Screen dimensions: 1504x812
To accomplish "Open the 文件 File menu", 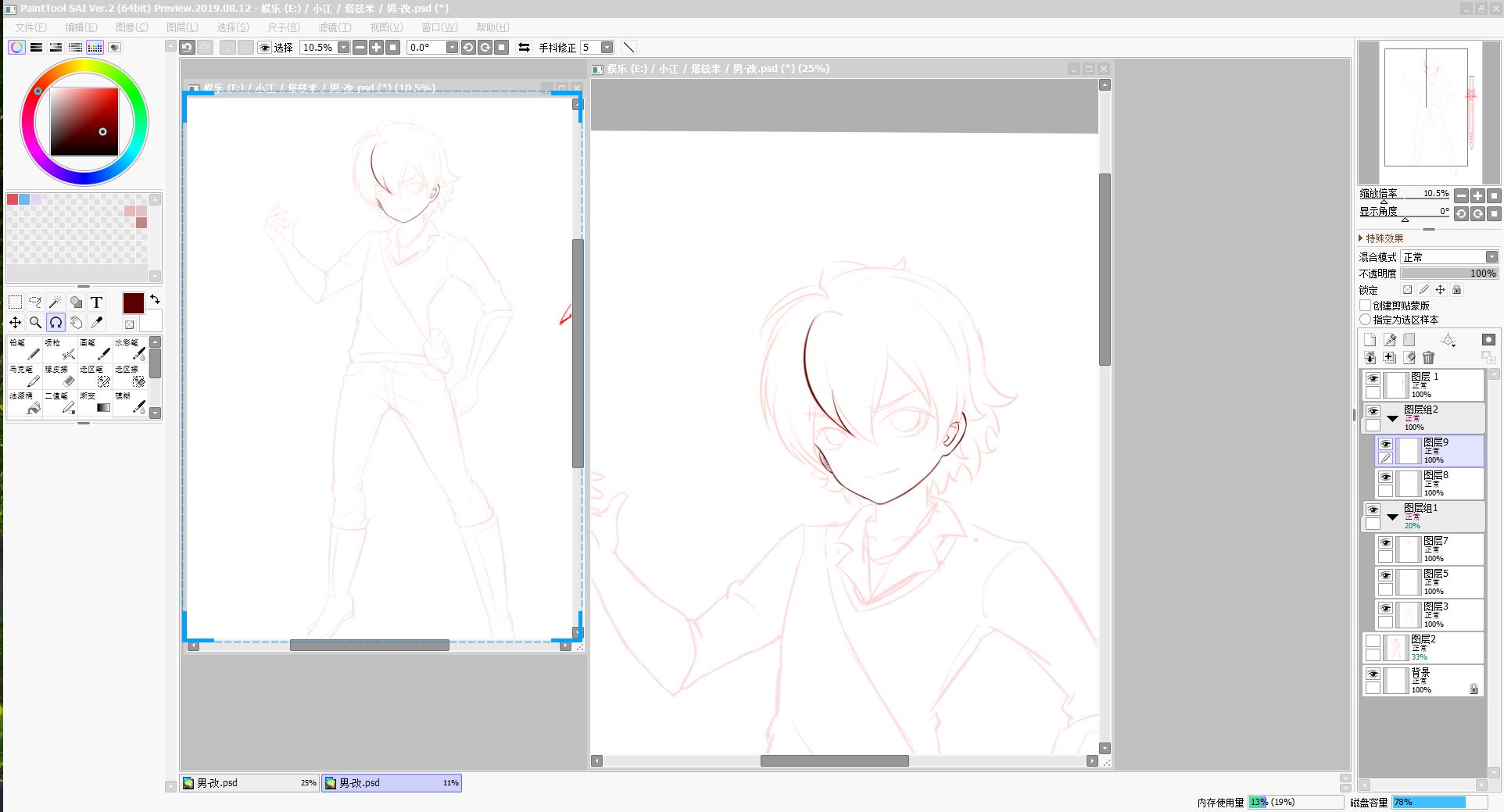I will [x=30, y=27].
